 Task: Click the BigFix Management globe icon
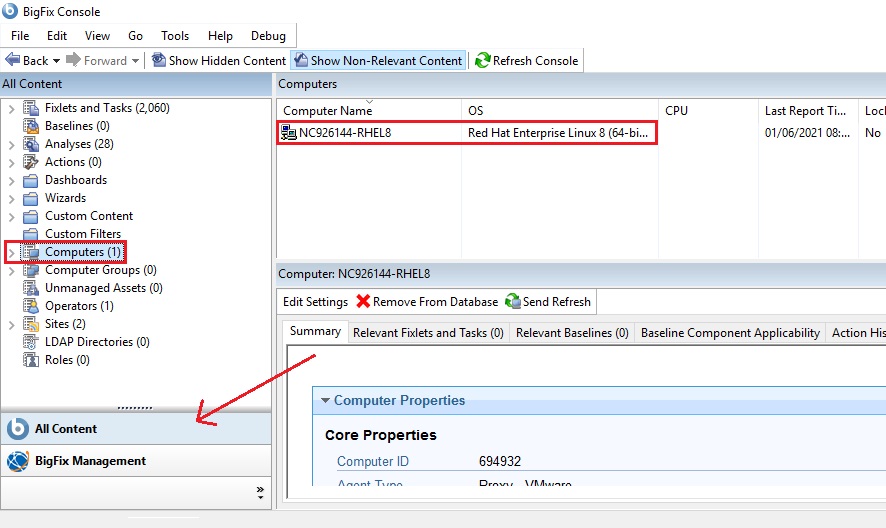click(x=18, y=461)
